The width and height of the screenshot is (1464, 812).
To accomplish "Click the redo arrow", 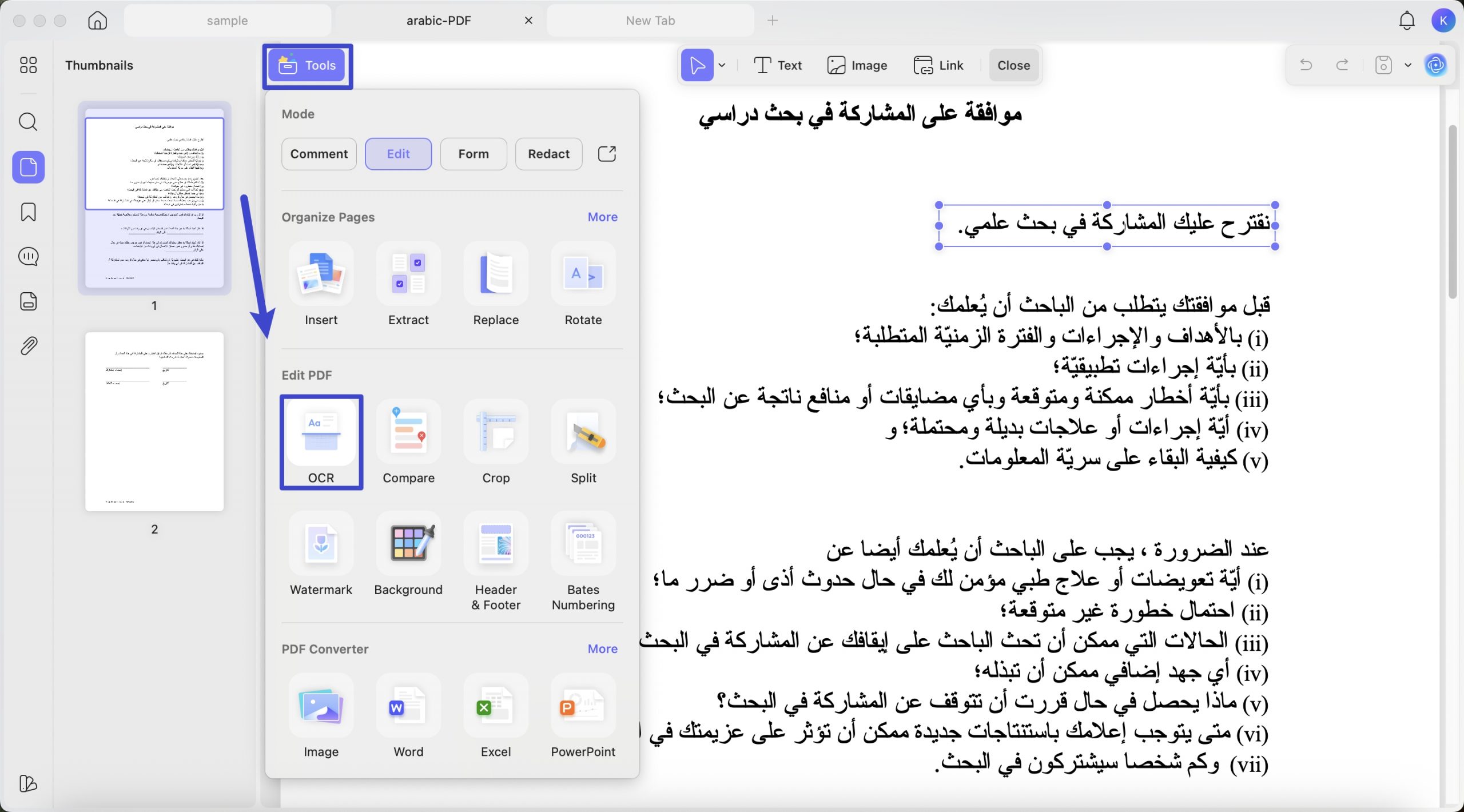I will tap(1342, 65).
